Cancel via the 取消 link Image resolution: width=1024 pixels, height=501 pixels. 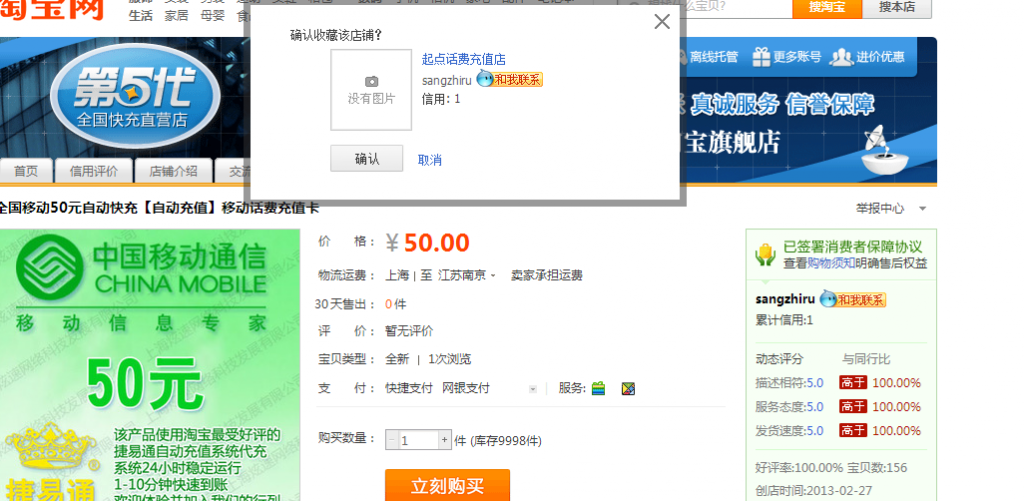coord(430,160)
